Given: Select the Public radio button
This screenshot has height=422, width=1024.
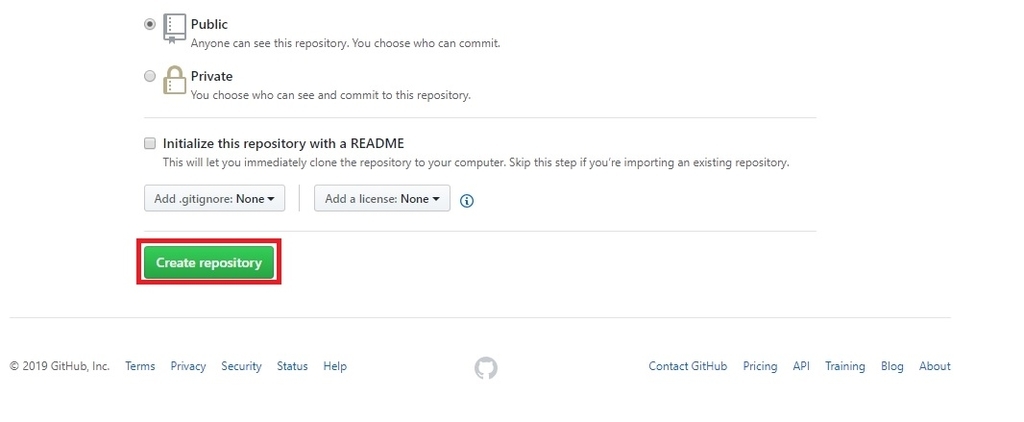Looking at the screenshot, I should tap(150, 24).
